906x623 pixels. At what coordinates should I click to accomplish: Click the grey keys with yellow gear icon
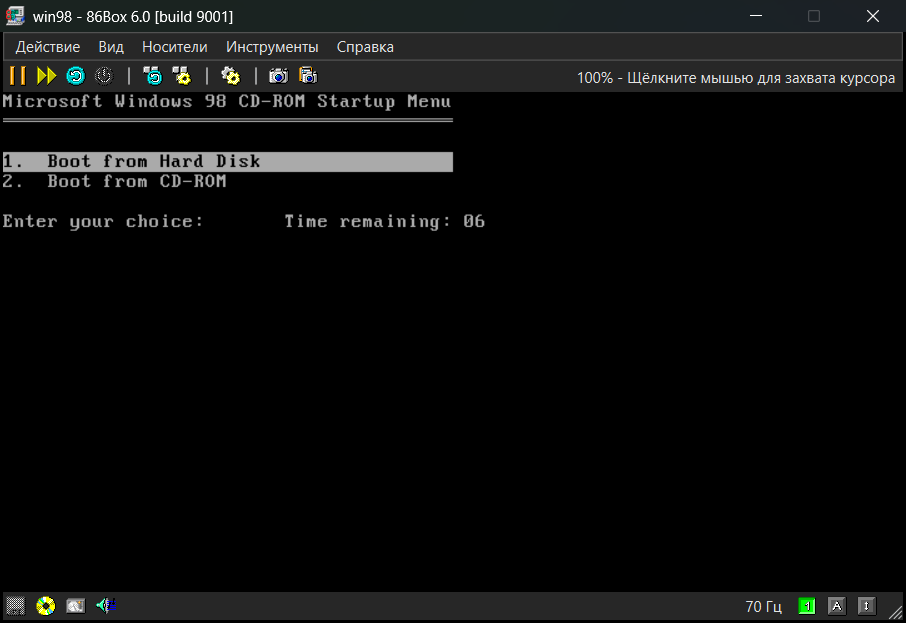tap(181, 76)
